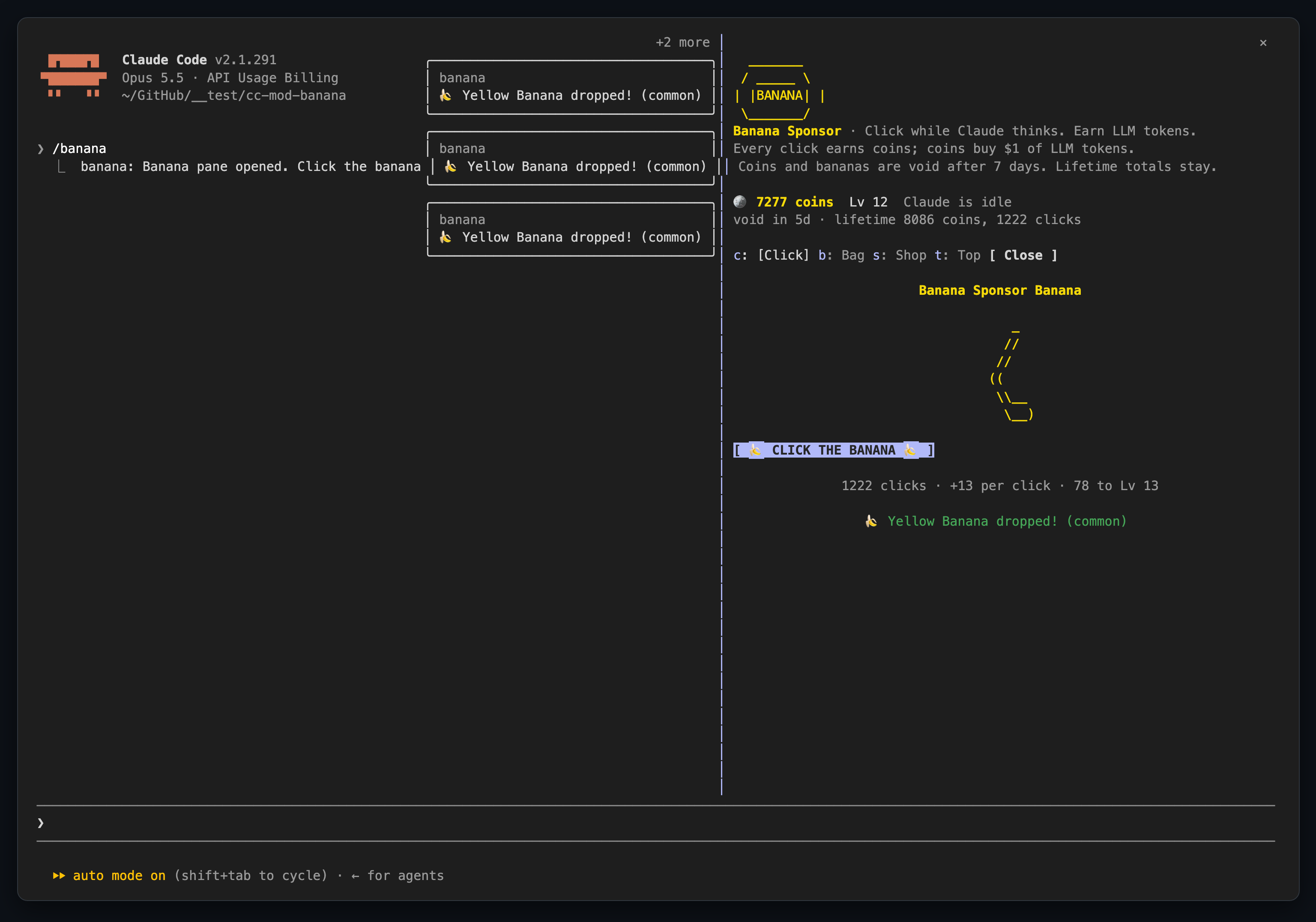
Task: Click the 1222 clicks +13 per click stats
Action: [x=999, y=486]
